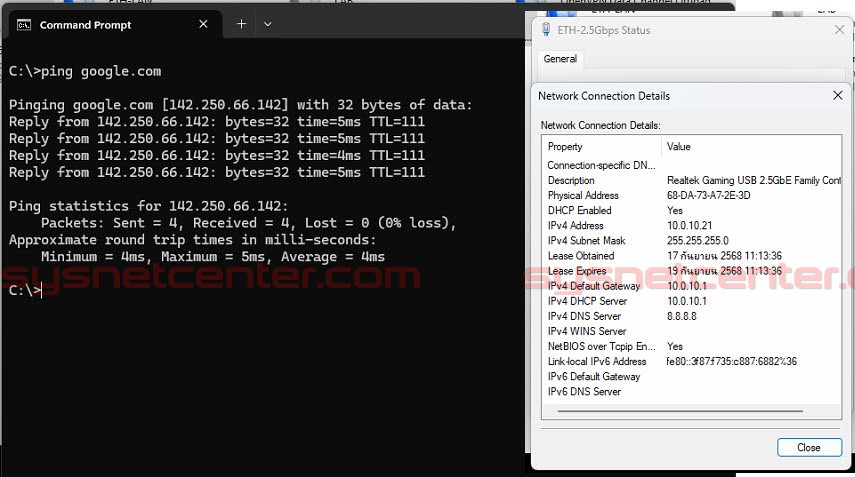Select the IPv4 DNS Server property
This screenshot has width=855, height=477.
click(x=584, y=316)
